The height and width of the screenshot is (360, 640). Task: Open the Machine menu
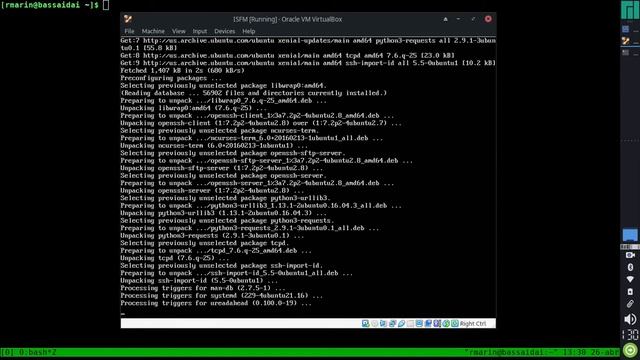click(x=153, y=31)
